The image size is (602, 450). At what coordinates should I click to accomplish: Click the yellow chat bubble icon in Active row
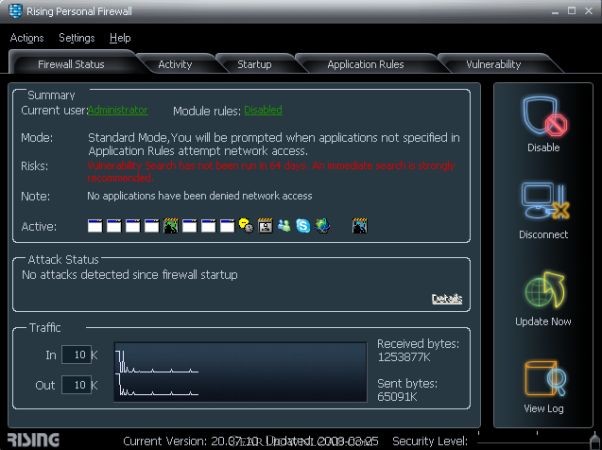[246, 225]
